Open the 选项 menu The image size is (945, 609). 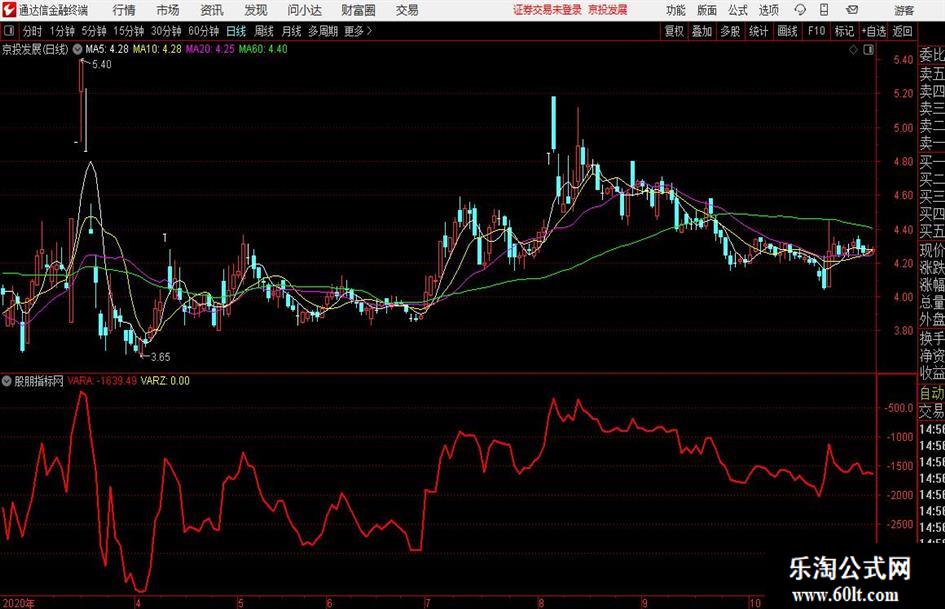[x=768, y=10]
